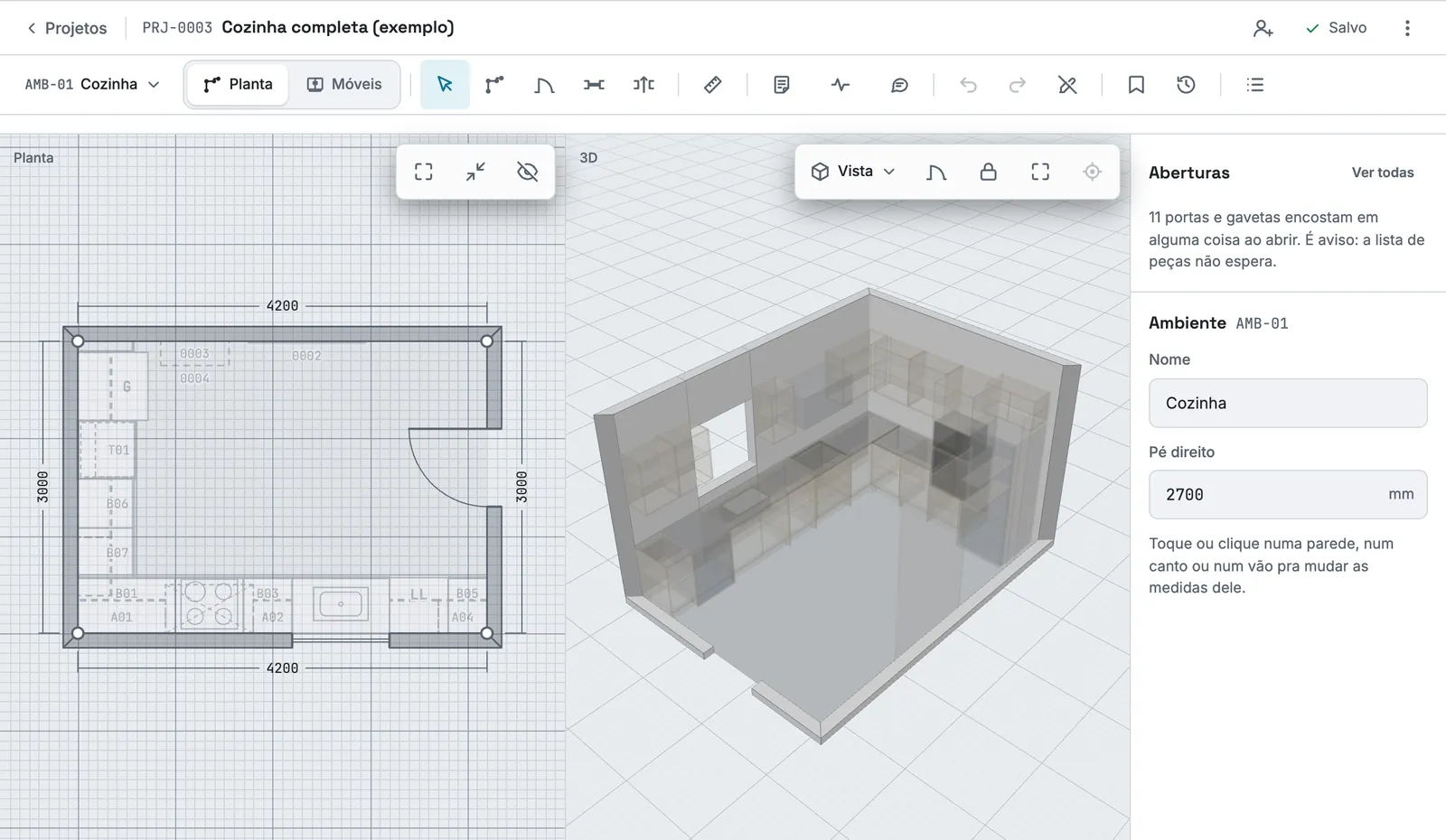Switch to the Planta tab
The height and width of the screenshot is (840, 1446).
click(x=238, y=84)
